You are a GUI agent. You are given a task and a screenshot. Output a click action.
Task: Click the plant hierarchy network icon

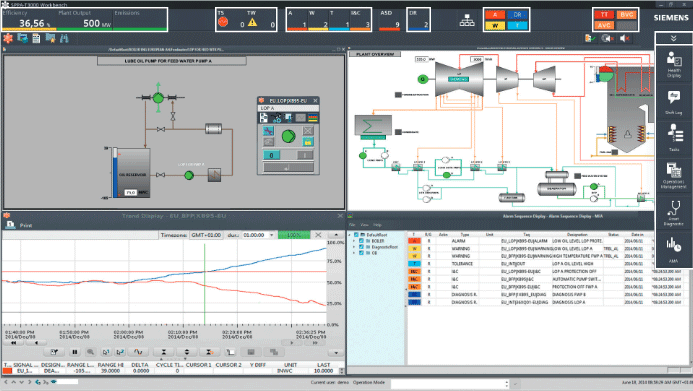[467, 20]
